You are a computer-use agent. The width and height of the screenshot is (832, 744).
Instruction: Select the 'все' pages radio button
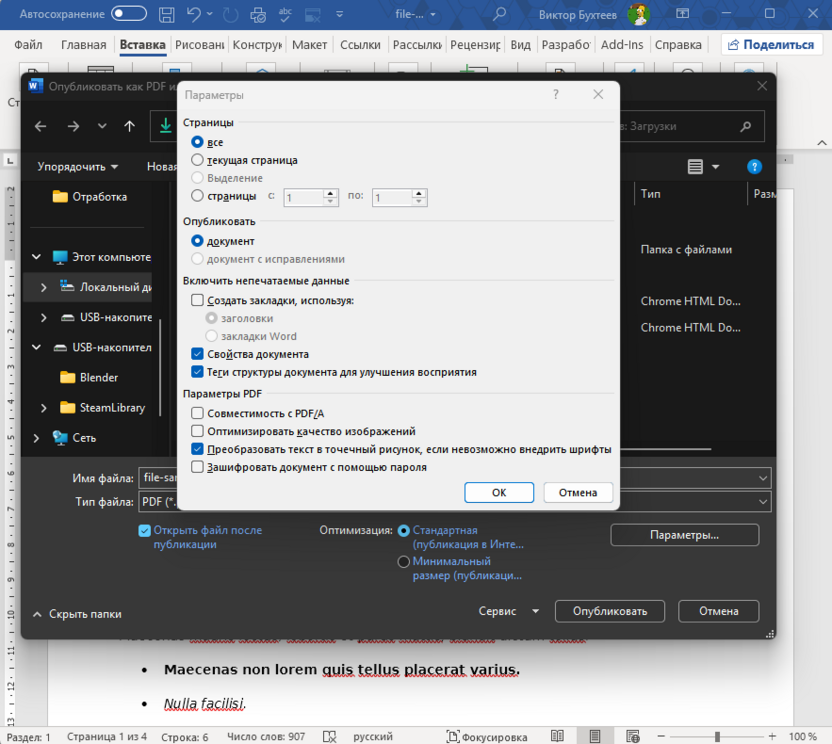click(197, 142)
